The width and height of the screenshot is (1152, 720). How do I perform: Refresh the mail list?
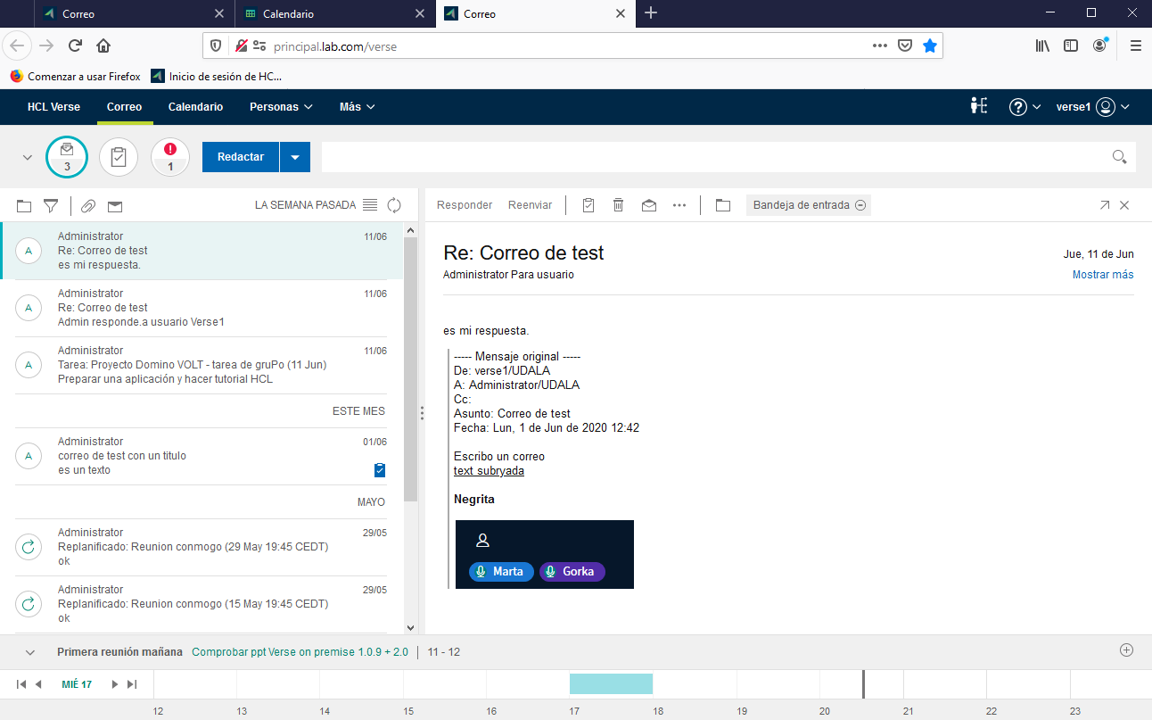click(395, 205)
